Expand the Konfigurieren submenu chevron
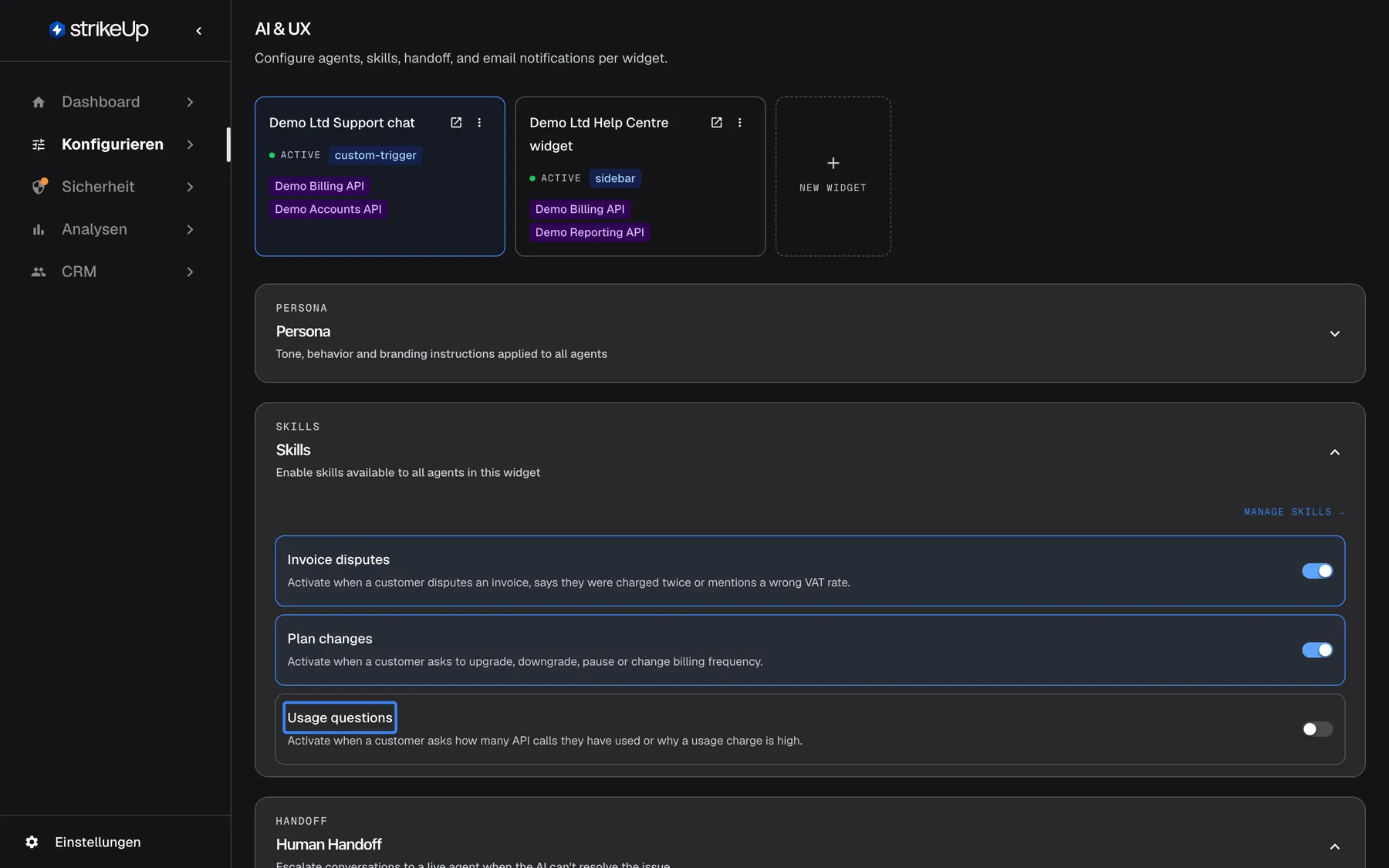The image size is (1389, 868). tap(190, 144)
